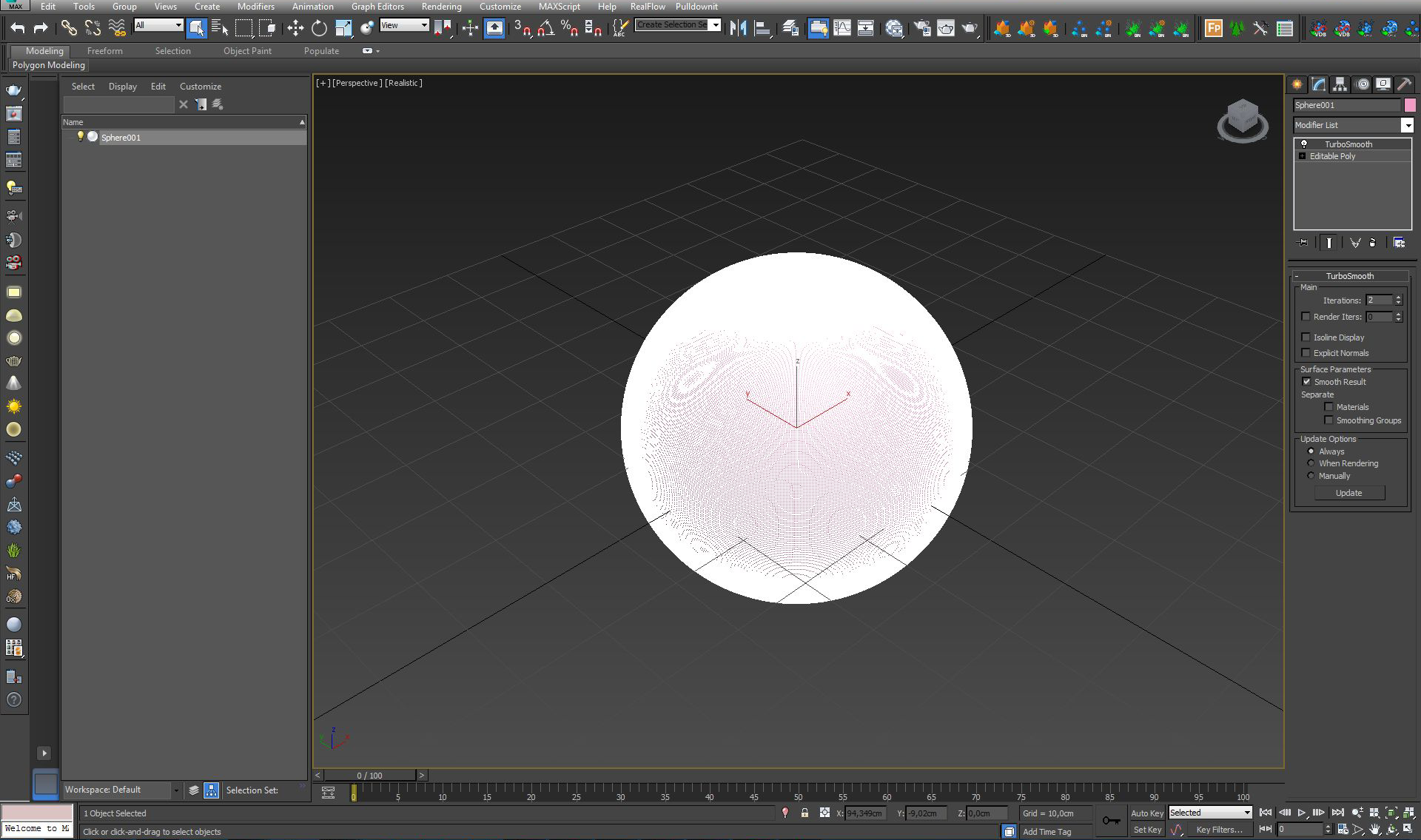Open the Utilities hammer panel tab

[1404, 84]
